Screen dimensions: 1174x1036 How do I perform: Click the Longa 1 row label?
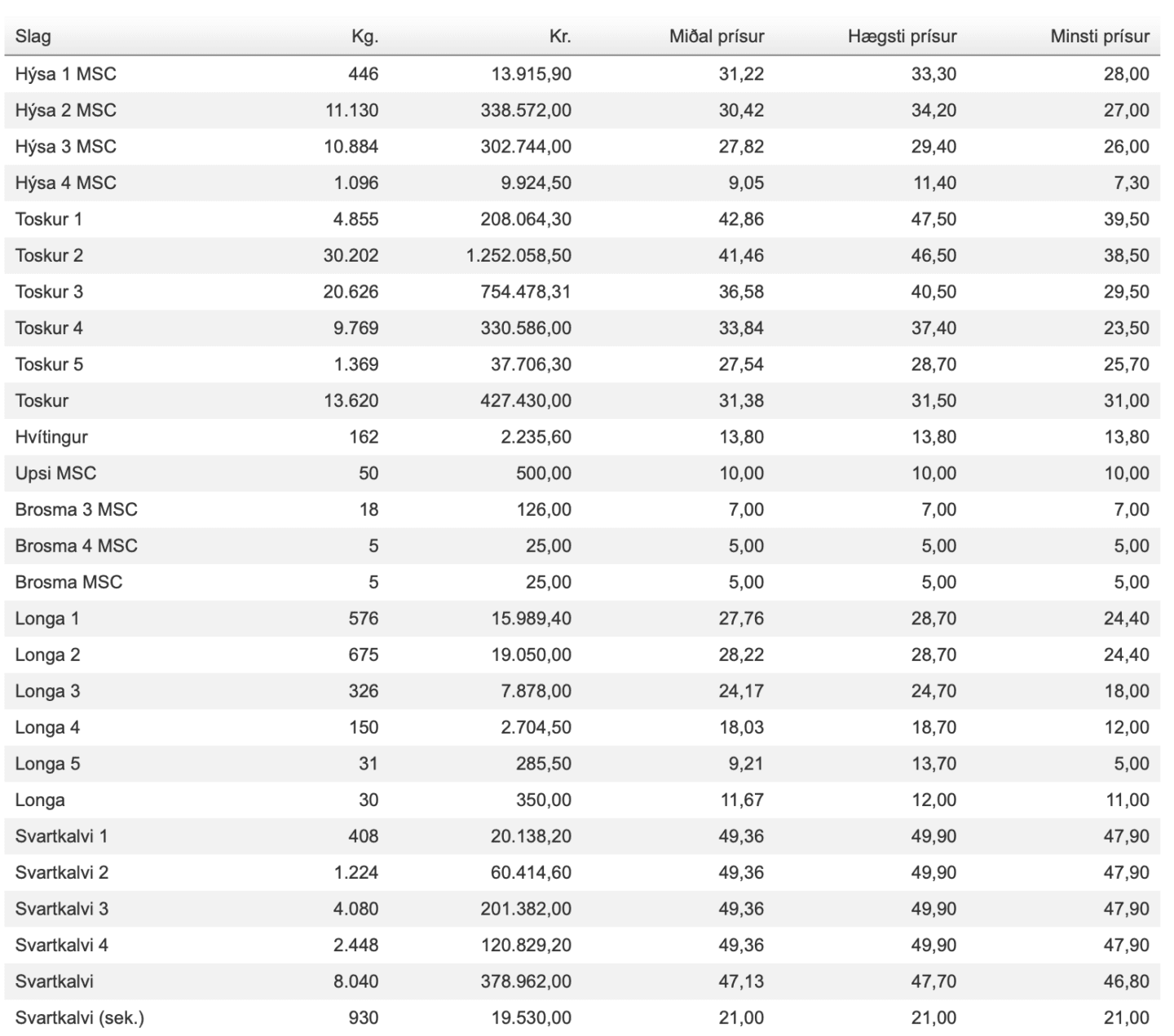(47, 619)
